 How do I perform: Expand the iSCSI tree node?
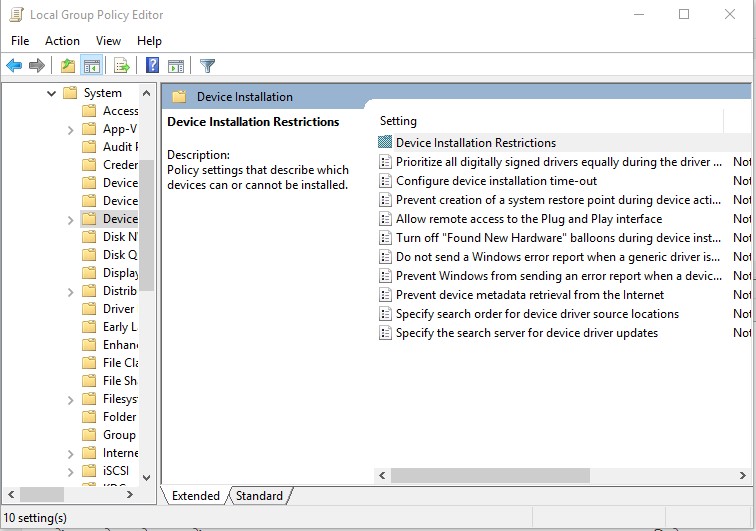[x=70, y=472]
